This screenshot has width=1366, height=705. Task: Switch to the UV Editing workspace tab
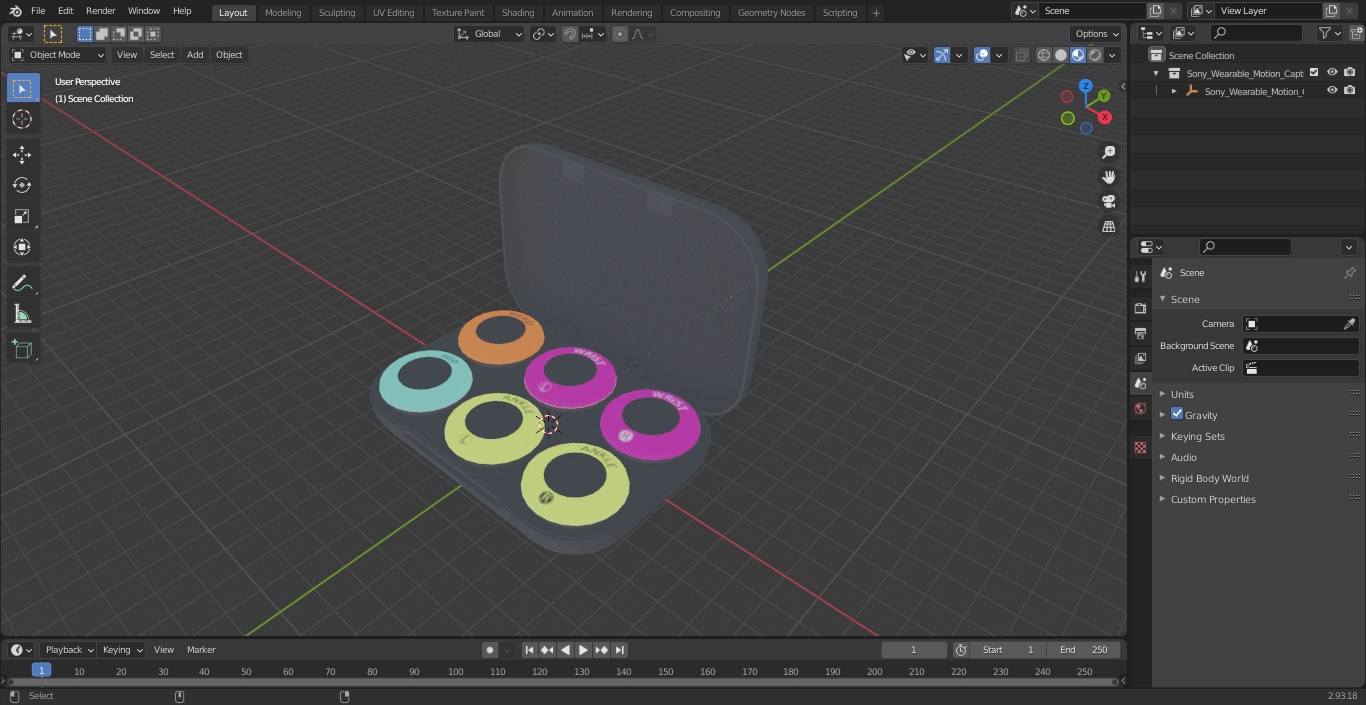[393, 12]
